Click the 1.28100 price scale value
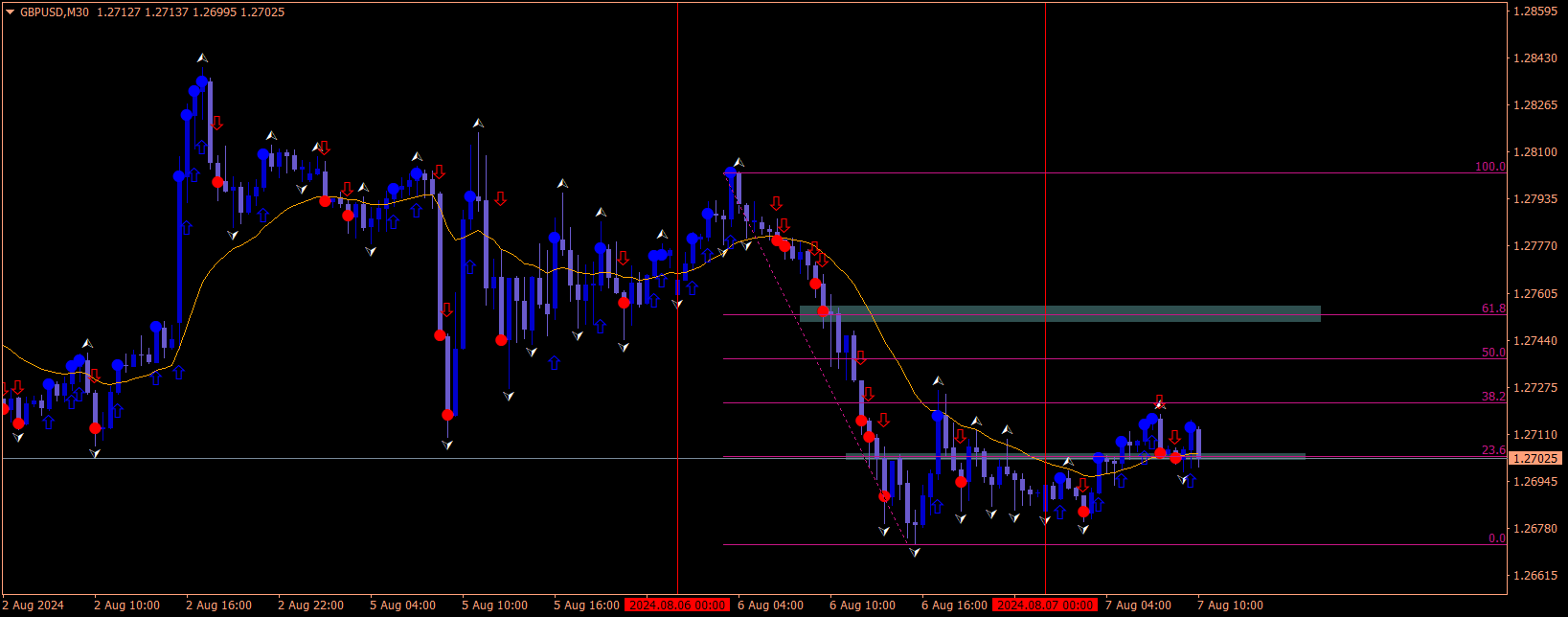 click(1535, 152)
